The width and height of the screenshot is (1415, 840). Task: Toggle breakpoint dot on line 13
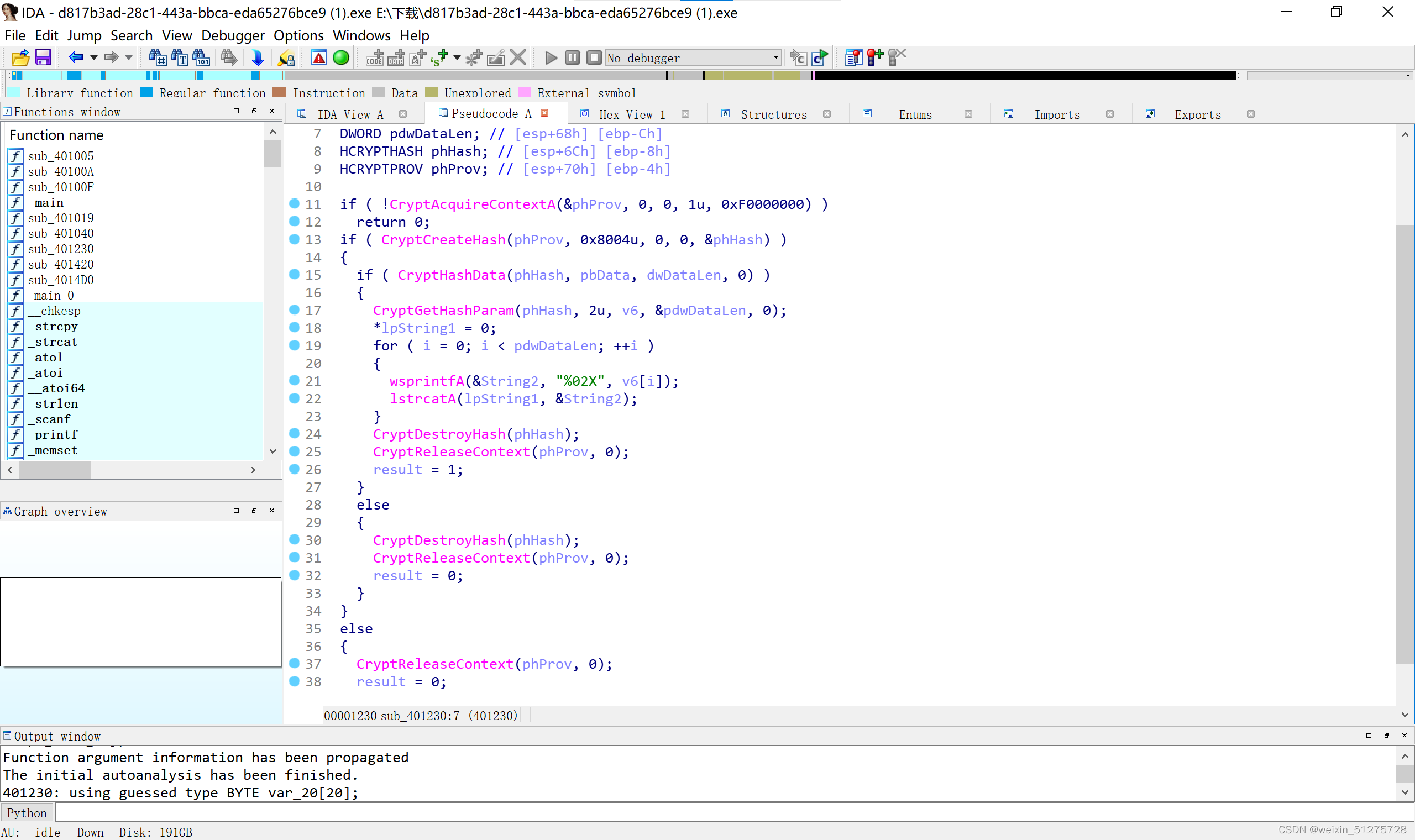point(294,239)
